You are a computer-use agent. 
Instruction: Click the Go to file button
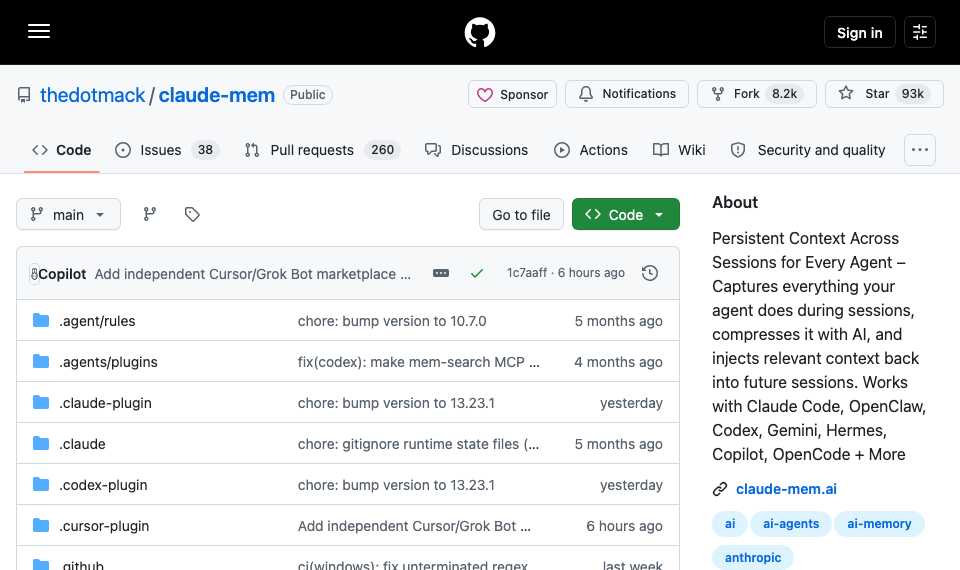521,214
